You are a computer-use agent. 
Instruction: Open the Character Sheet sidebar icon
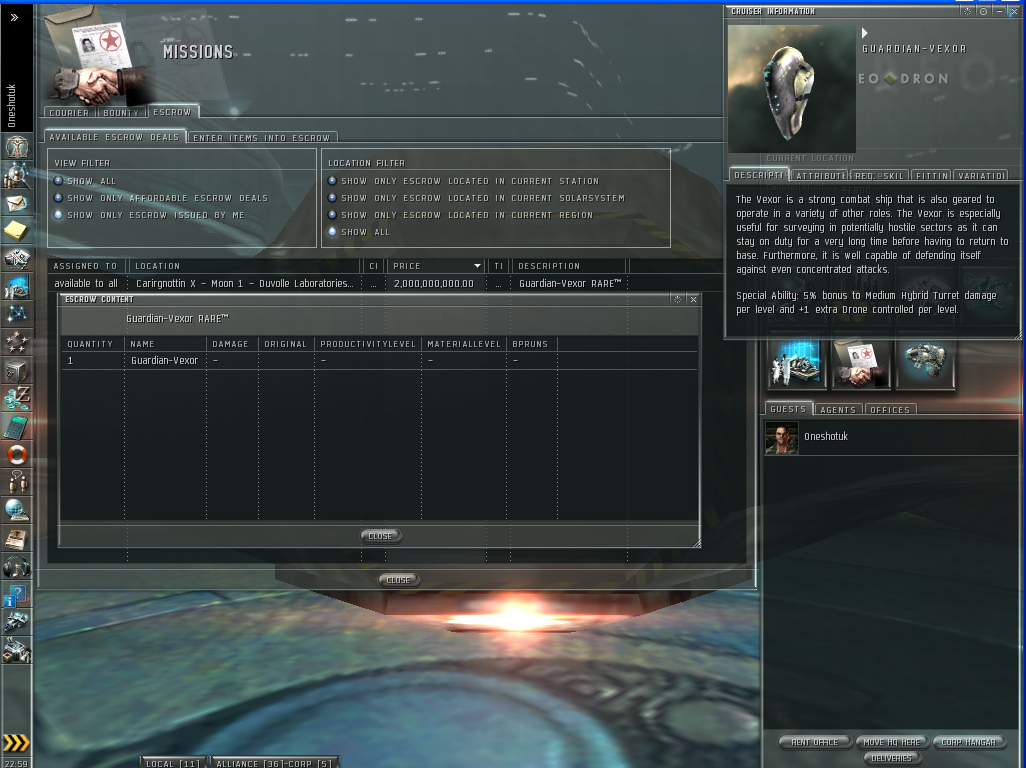pos(16,146)
